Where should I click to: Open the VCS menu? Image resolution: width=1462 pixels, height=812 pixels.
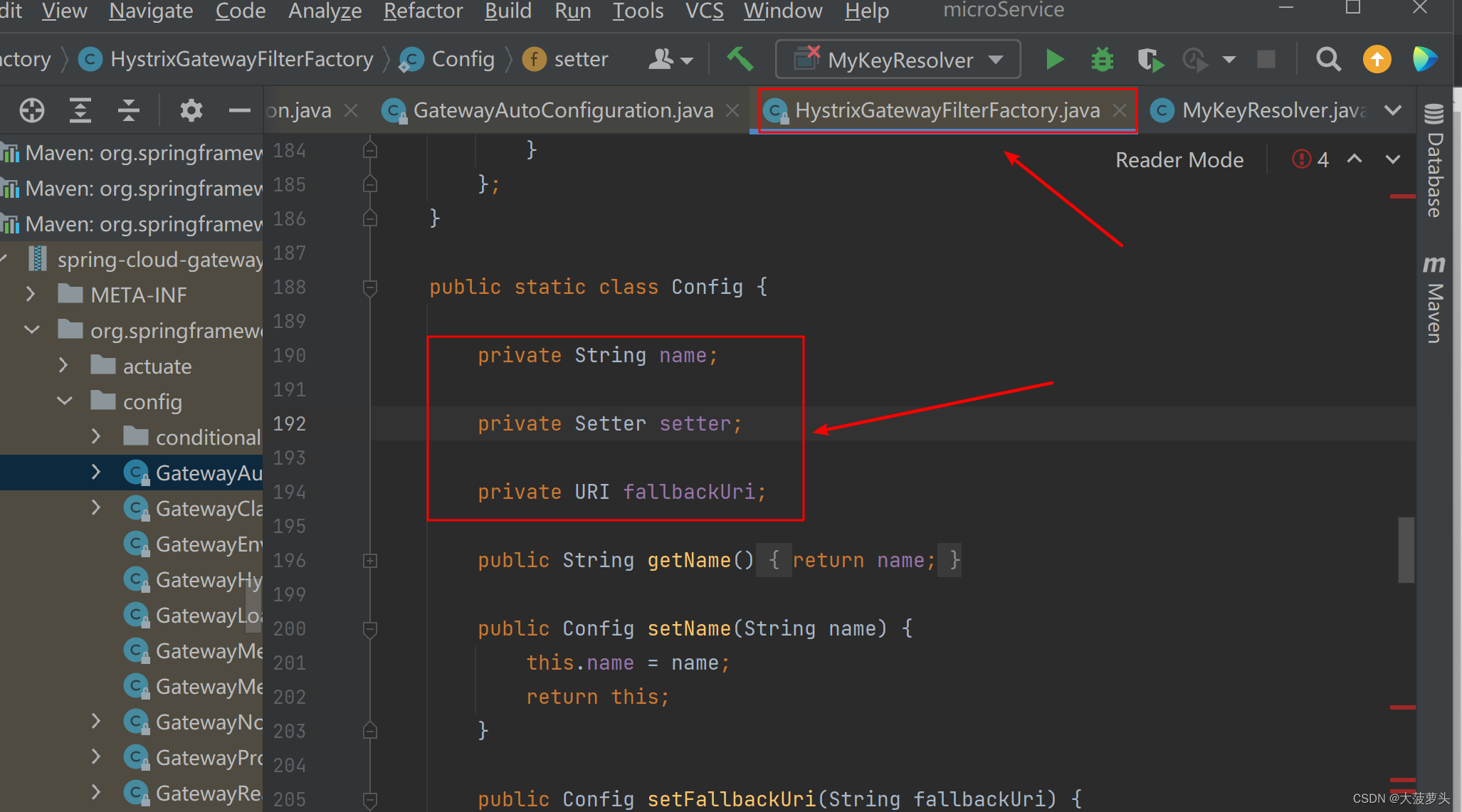pos(704,11)
